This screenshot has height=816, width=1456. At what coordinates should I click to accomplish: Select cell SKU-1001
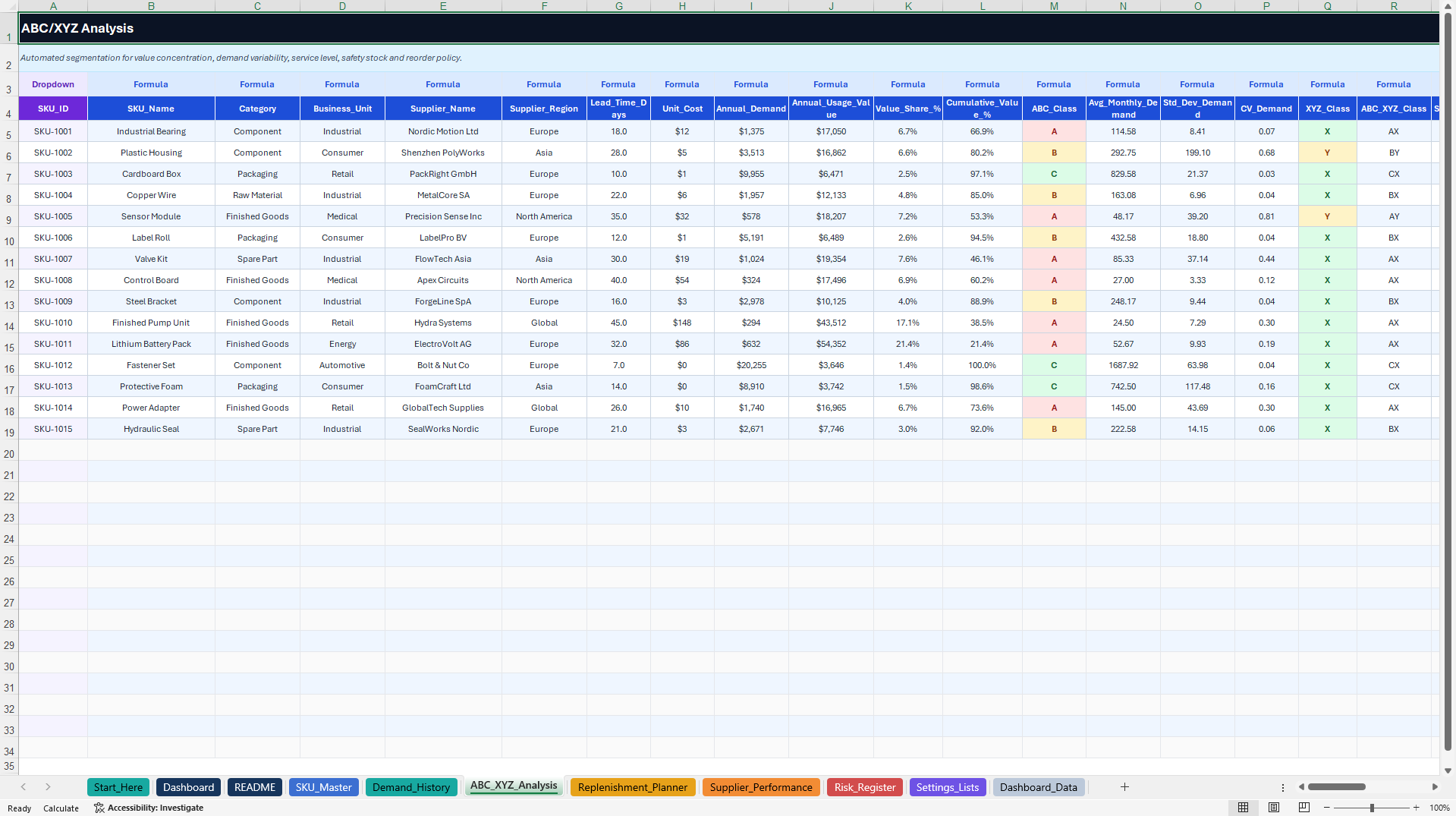(53, 131)
